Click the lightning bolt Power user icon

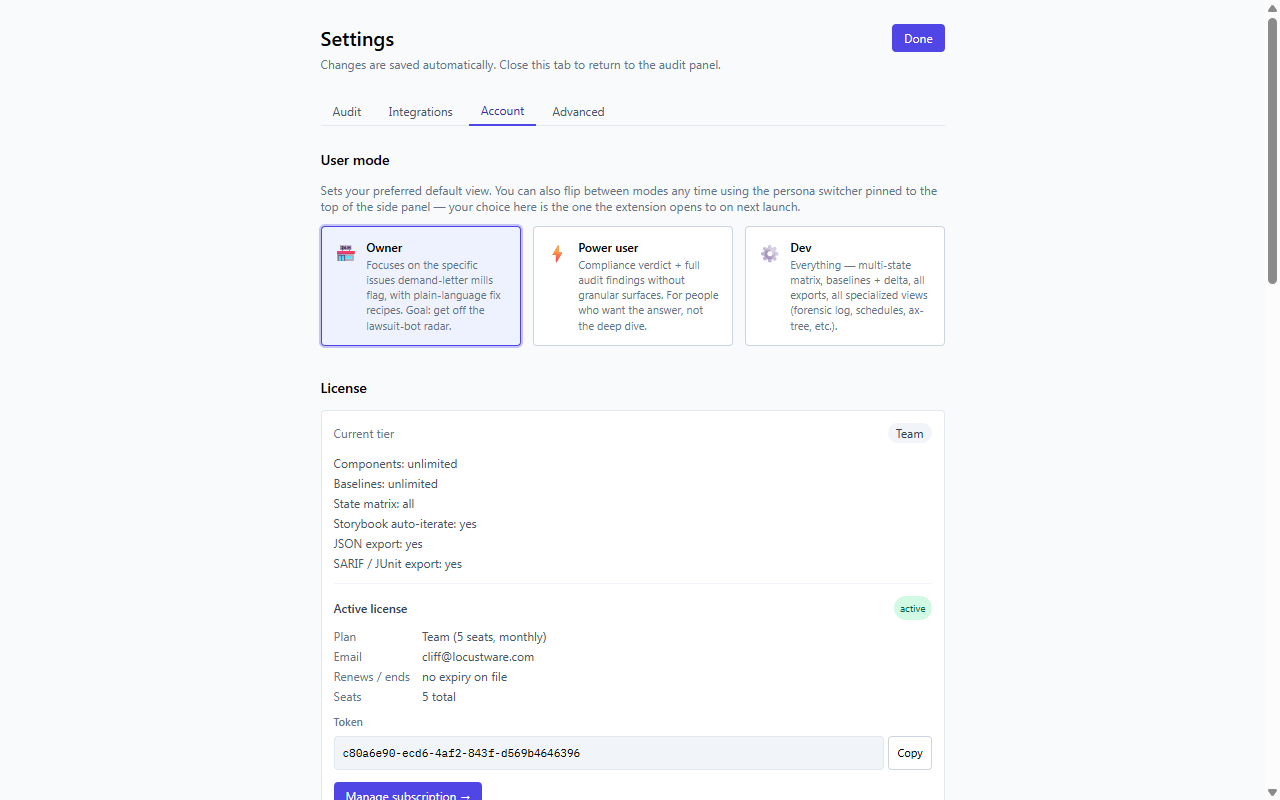(x=557, y=254)
